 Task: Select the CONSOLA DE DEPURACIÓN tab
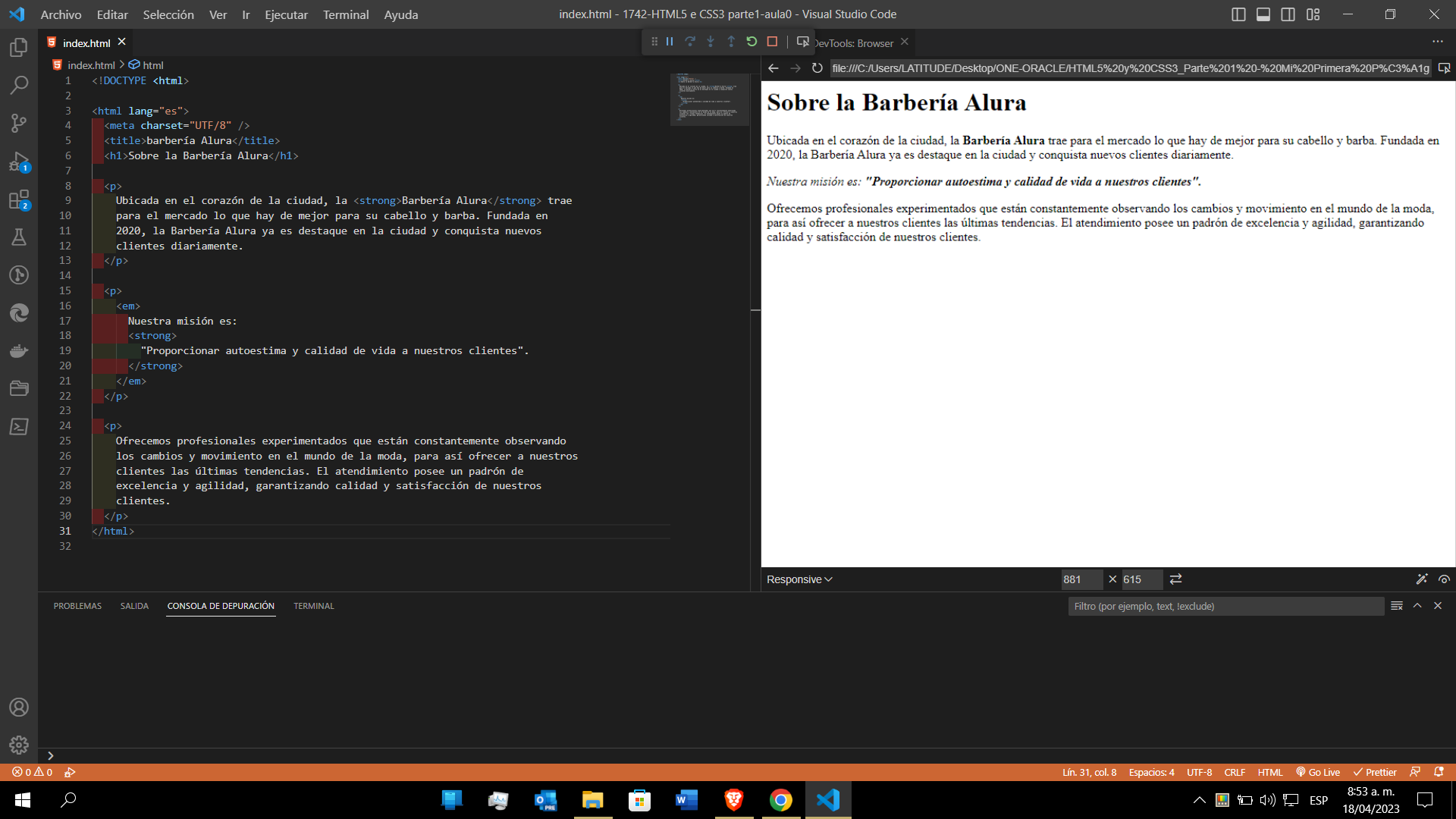tap(220, 606)
